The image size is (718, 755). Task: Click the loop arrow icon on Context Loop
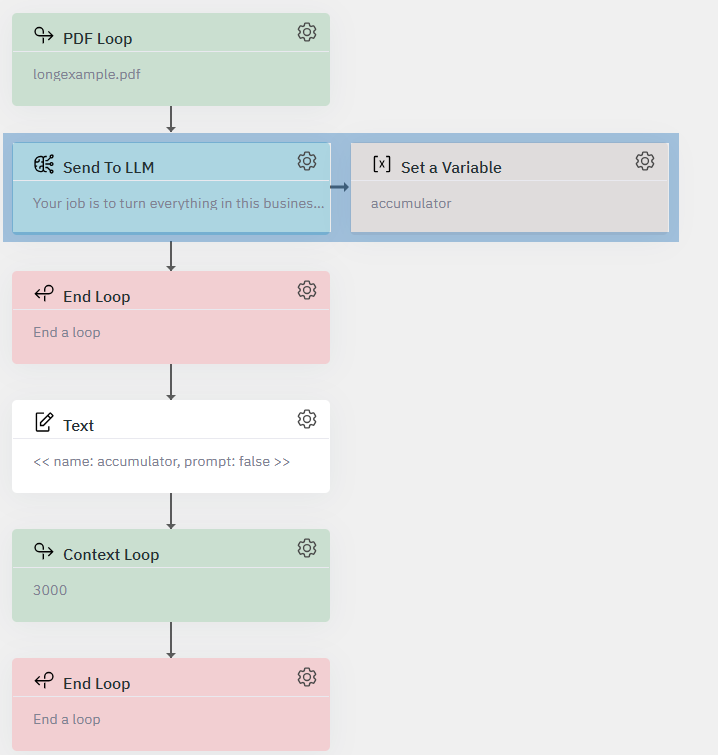[x=44, y=551]
